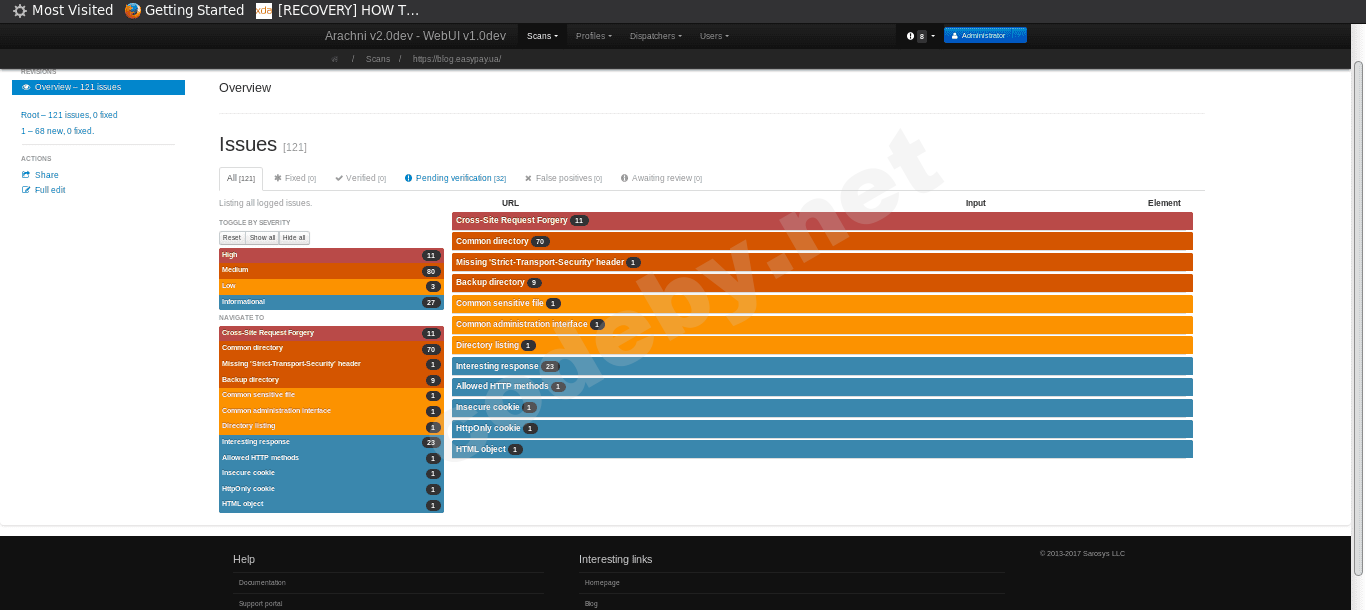Switch to the False positives [0] tab
The image size is (1366, 610).
pos(563,178)
